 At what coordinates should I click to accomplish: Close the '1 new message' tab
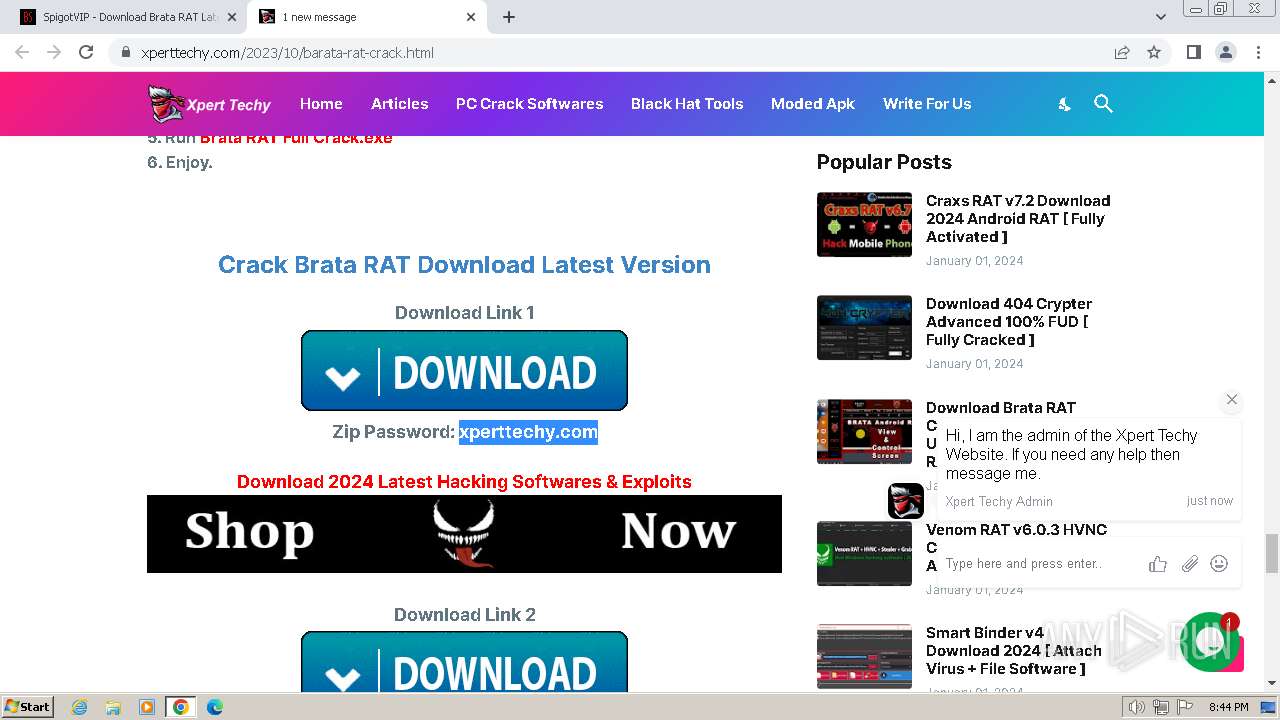coord(471,17)
